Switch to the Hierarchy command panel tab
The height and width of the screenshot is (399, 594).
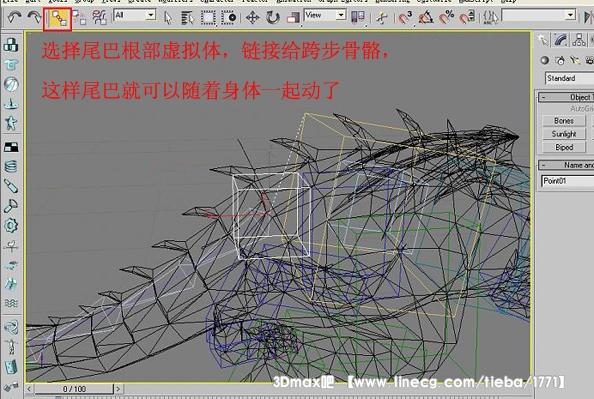(578, 40)
